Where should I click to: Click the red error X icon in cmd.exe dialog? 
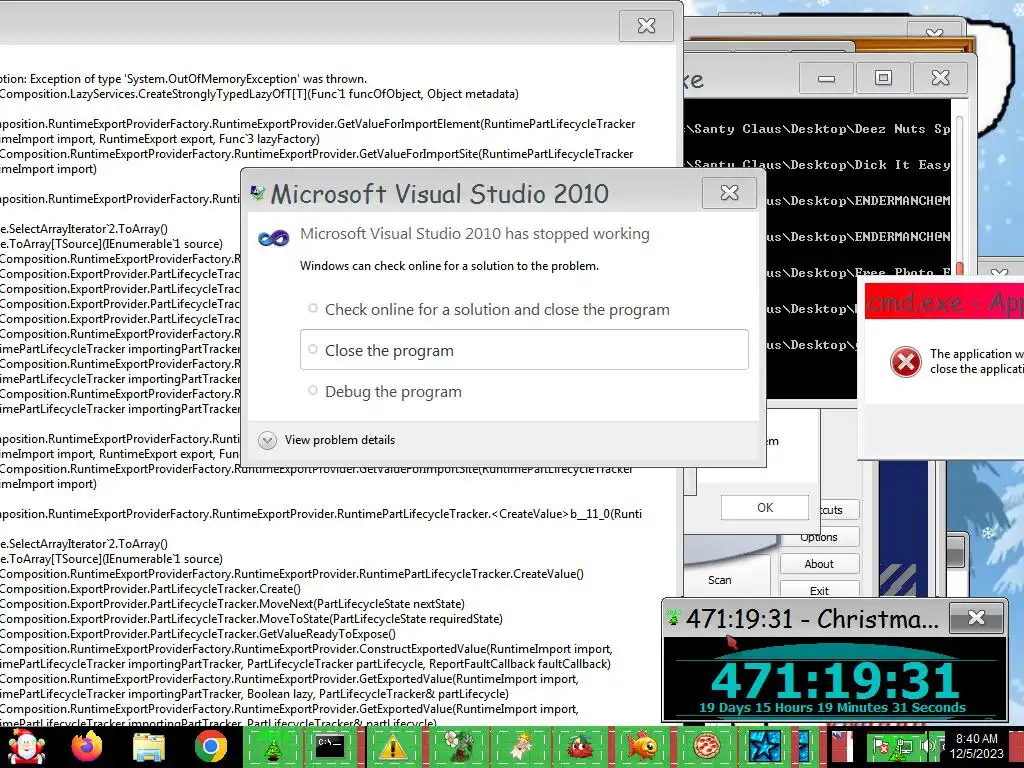pos(906,361)
